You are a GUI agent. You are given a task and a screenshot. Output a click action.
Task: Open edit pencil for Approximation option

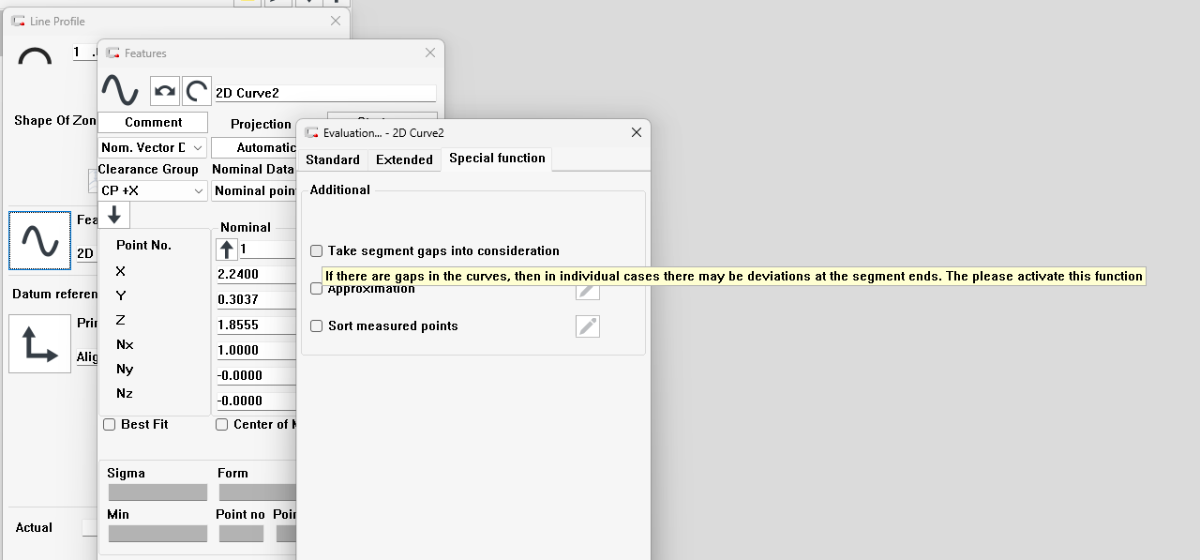pyautogui.click(x=588, y=291)
